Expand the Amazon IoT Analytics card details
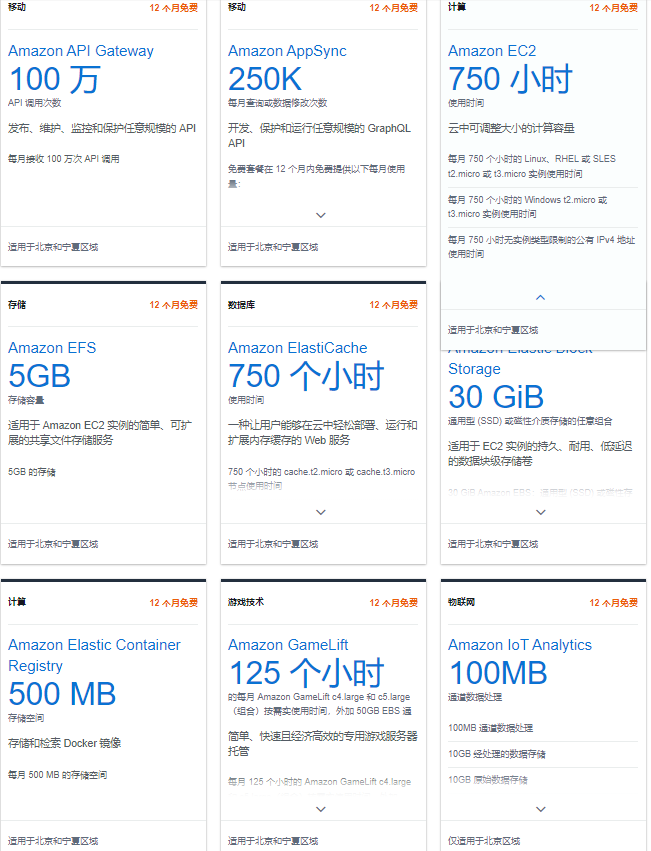Viewport: 651px width, 851px height. point(540,809)
